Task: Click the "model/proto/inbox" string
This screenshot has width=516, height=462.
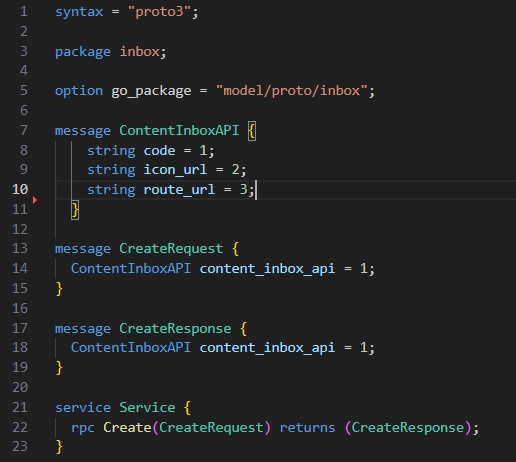Action: click(292, 91)
